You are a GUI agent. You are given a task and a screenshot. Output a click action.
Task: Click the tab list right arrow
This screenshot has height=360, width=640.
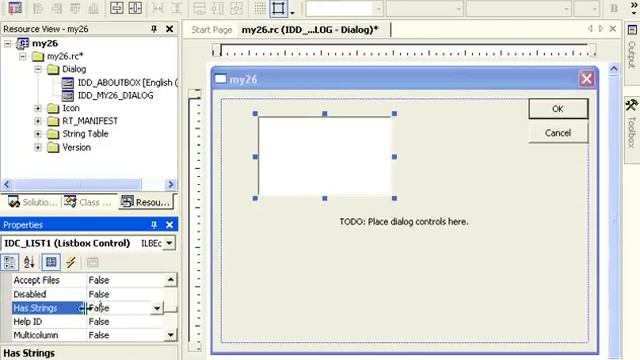pyautogui.click(x=601, y=29)
